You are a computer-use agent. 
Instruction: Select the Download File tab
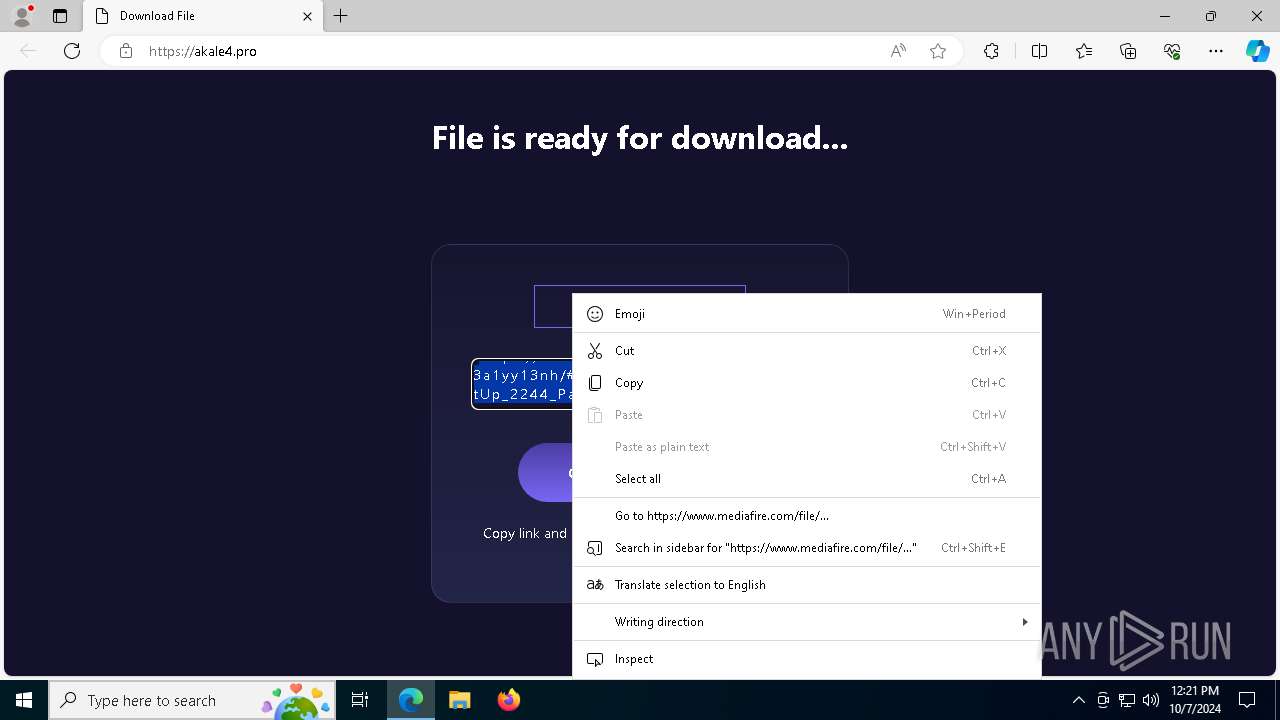click(203, 16)
